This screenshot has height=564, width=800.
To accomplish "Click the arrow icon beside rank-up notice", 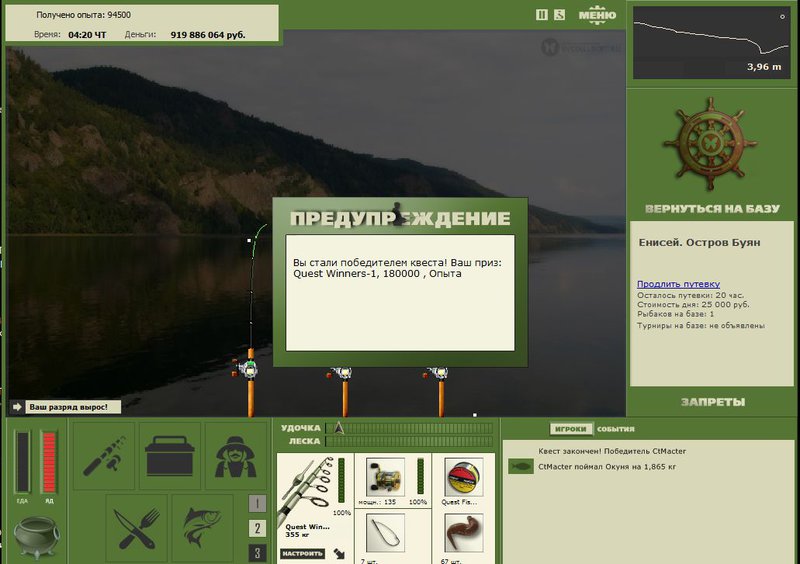I will tap(17, 407).
